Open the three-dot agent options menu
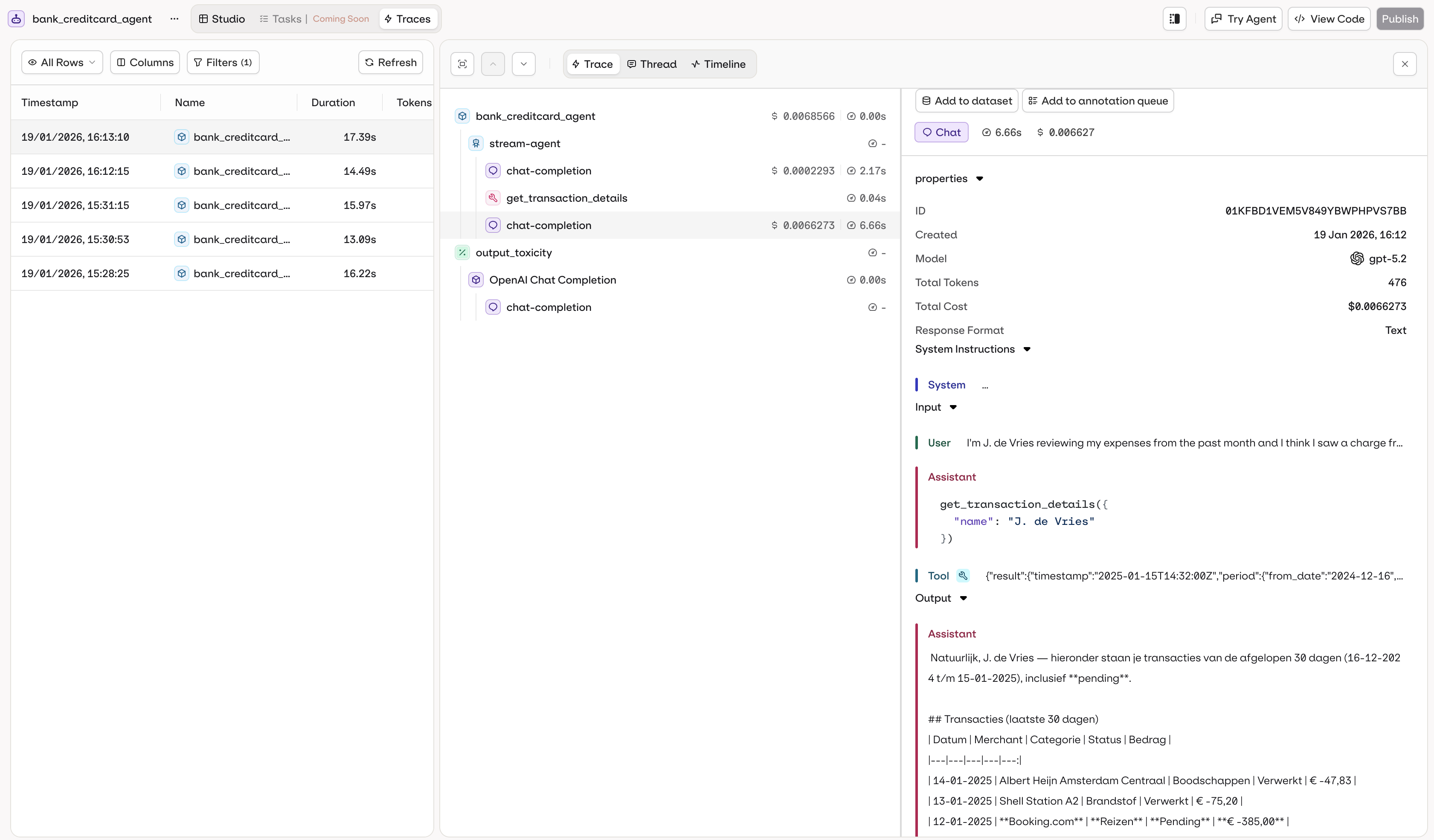The width and height of the screenshot is (1434, 840). point(174,19)
